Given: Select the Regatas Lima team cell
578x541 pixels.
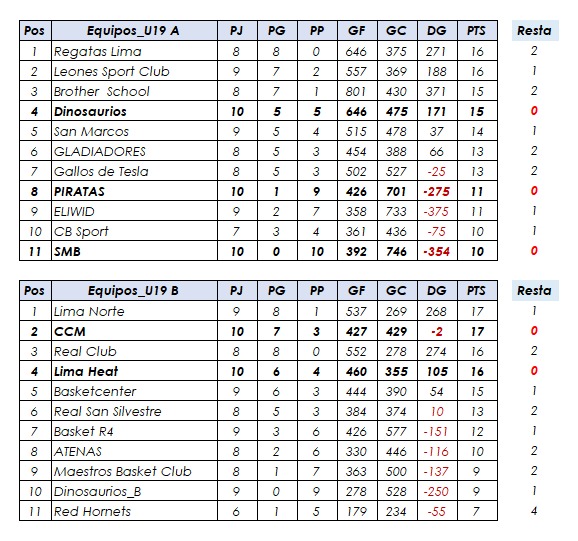Looking at the screenshot, I should click(135, 51).
